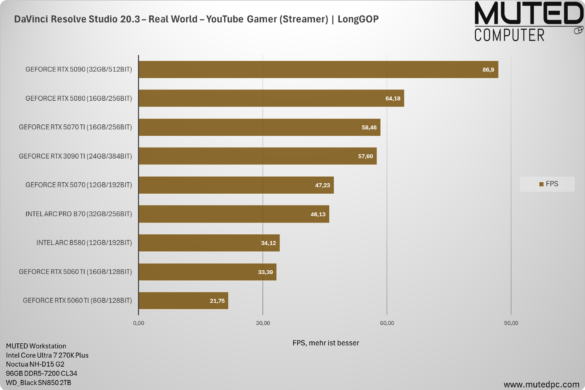The width and height of the screenshot is (585, 390).
Task: Click the ARC B580 bar with value 34,12
Action: click(209, 243)
